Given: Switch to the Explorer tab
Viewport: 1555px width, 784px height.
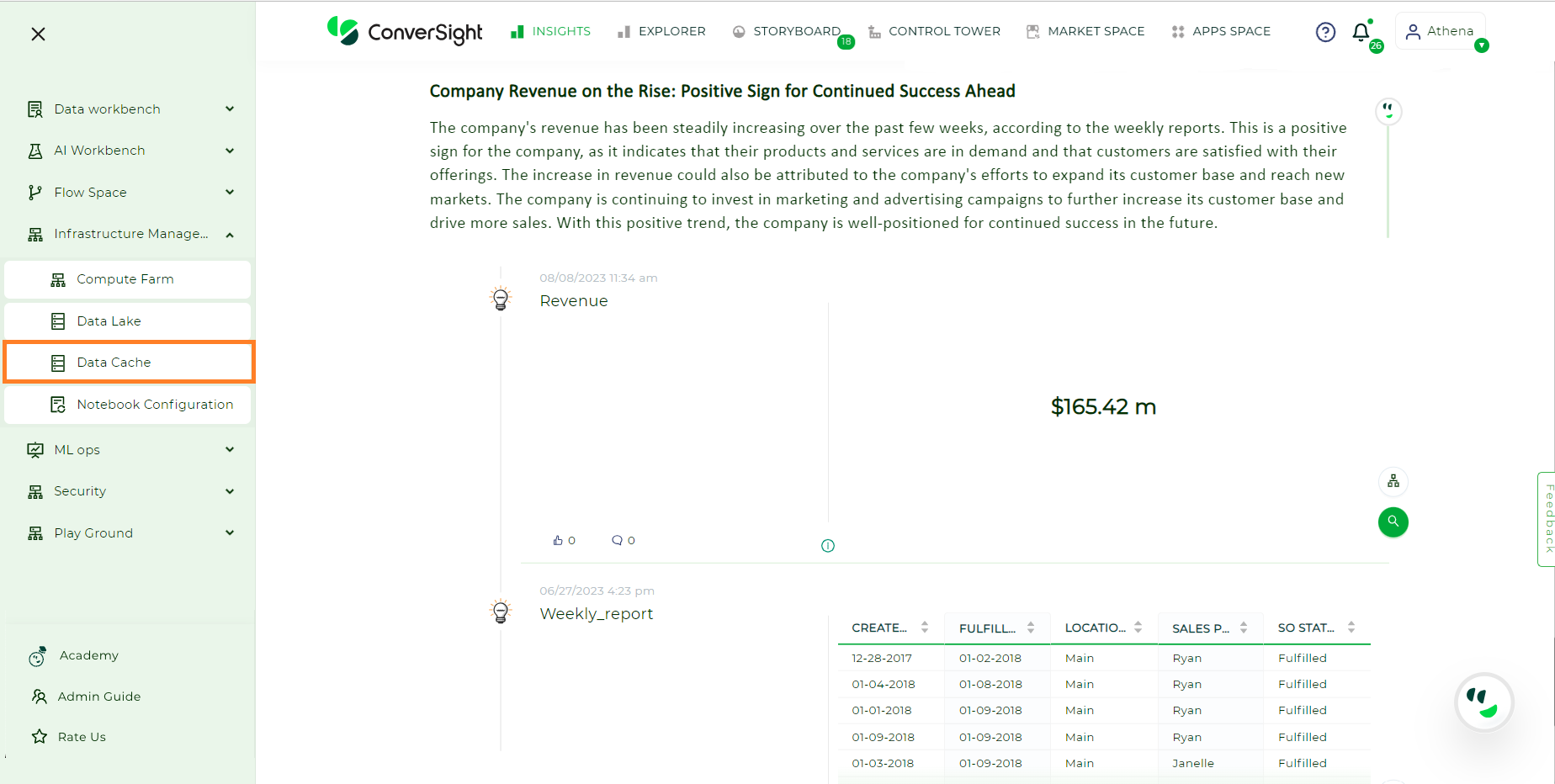Looking at the screenshot, I should pos(661,32).
